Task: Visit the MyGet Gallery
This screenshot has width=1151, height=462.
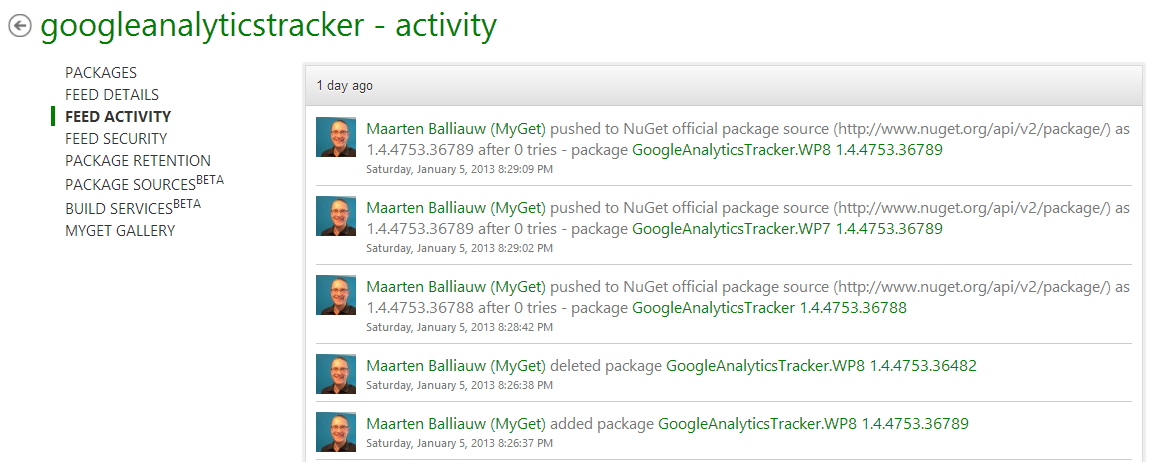Action: [x=120, y=231]
